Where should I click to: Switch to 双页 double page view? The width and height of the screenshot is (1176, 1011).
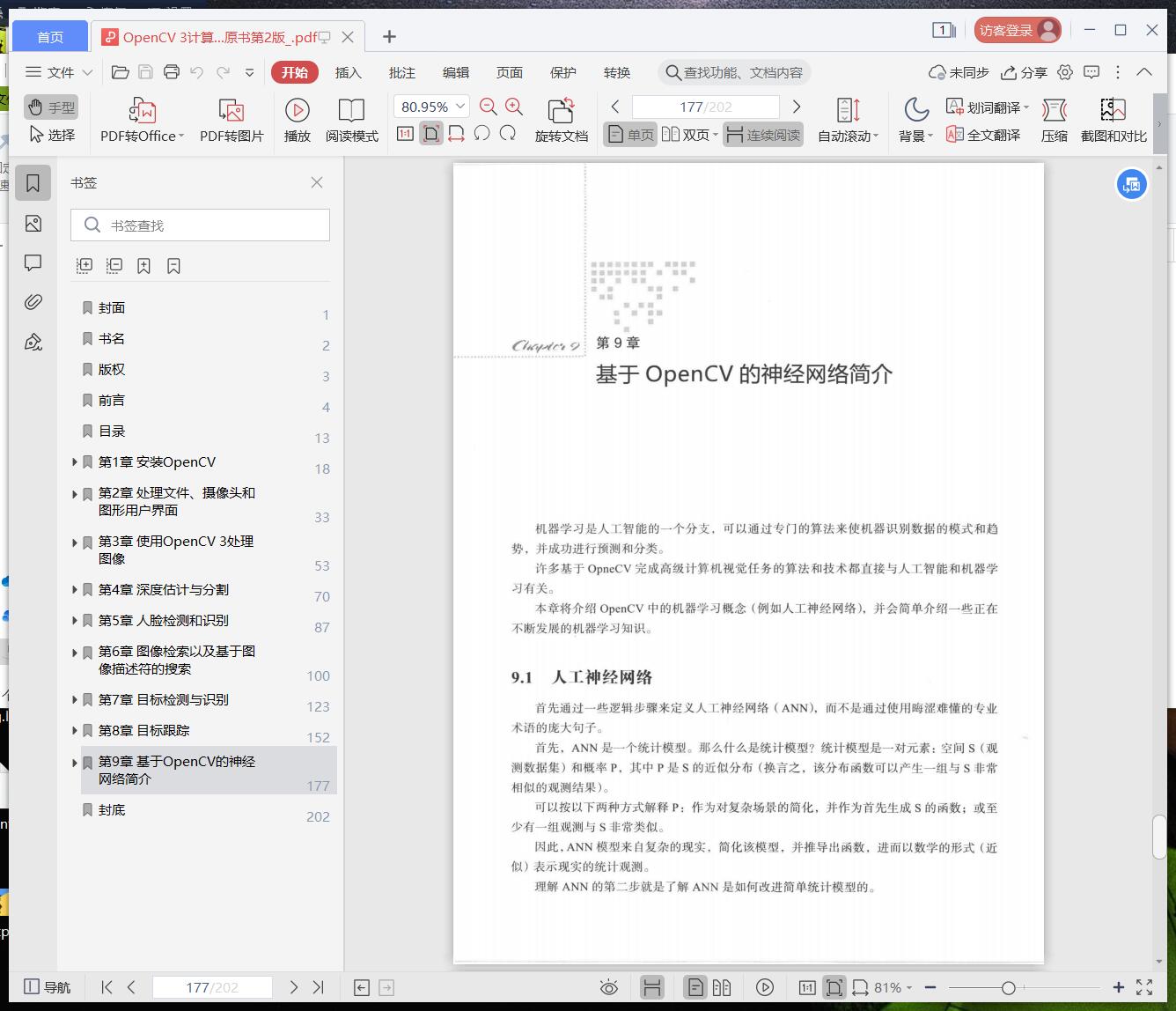(690, 135)
